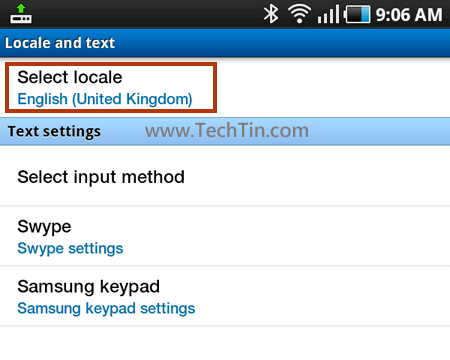Open the Swype entry
The height and width of the screenshot is (360, 450).
click(225, 236)
